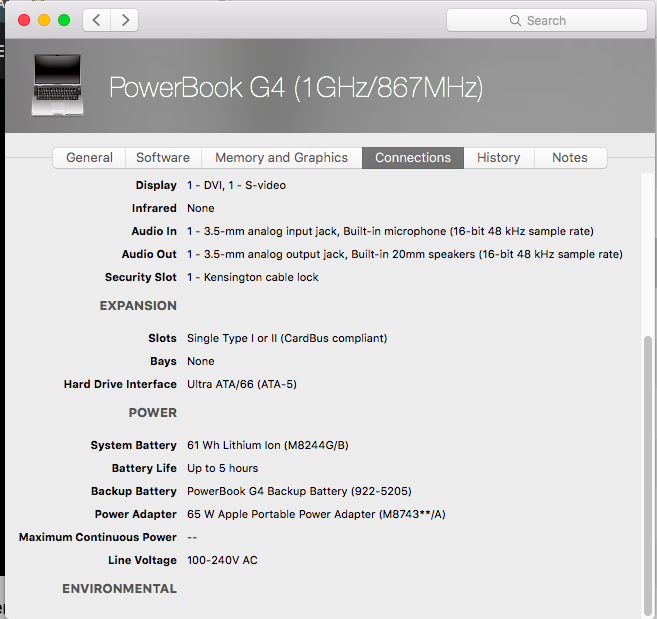Select the Connections tab

pos(413,158)
